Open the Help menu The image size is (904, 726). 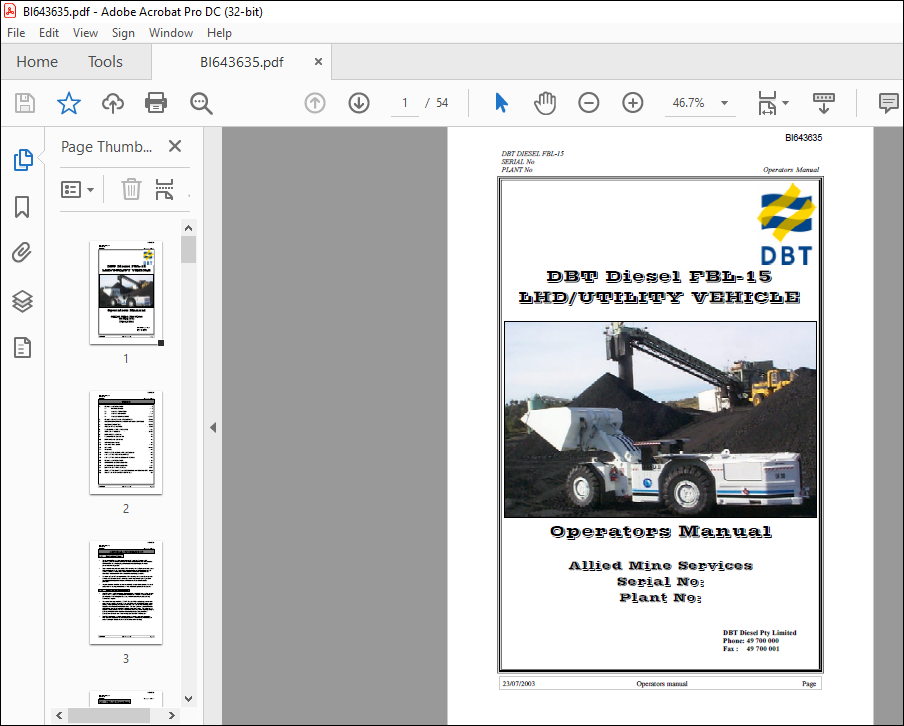pos(219,33)
